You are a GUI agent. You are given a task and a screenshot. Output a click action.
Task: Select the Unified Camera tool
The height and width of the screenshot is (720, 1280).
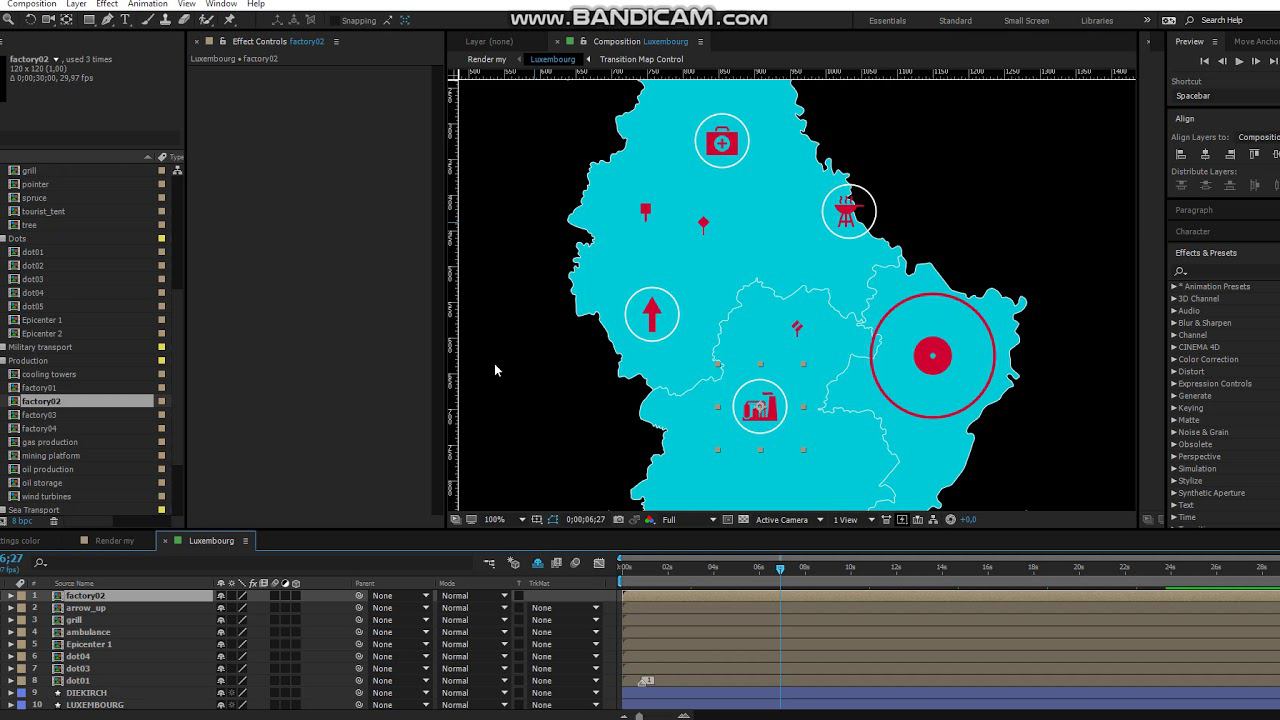49,20
